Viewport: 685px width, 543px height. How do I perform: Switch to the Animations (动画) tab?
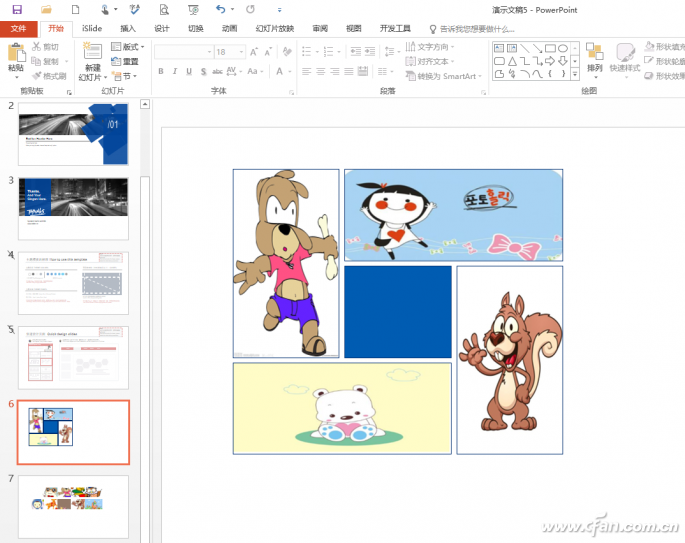coord(229,28)
